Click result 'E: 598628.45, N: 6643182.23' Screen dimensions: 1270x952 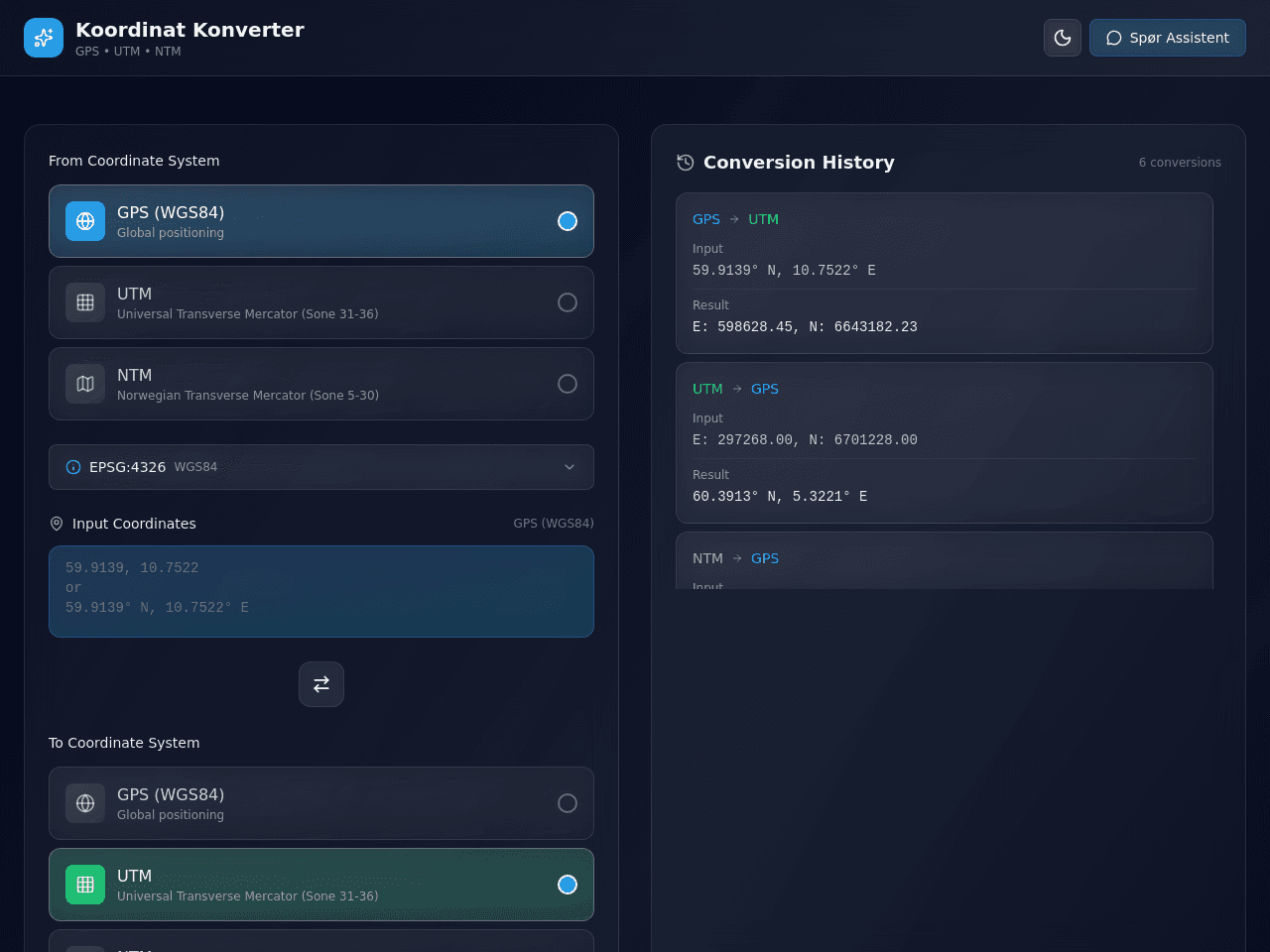tap(805, 327)
